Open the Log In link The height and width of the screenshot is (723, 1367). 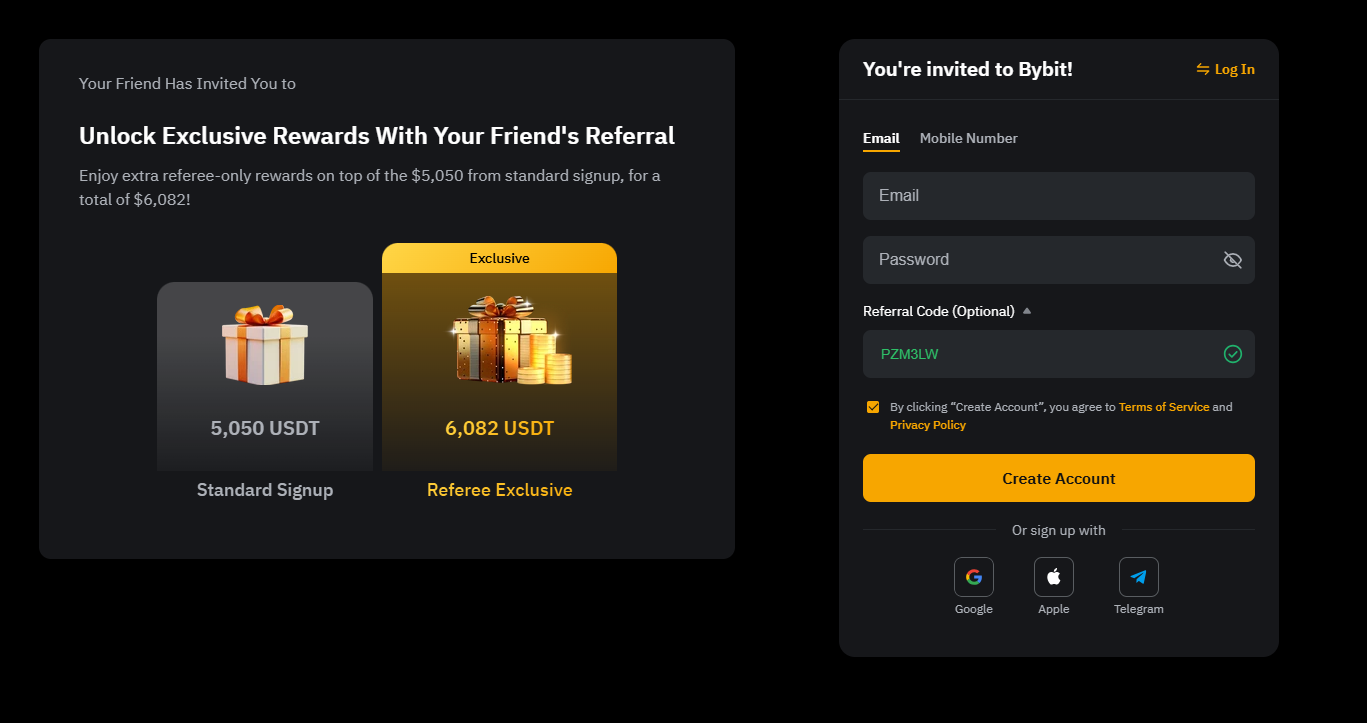[x=1234, y=69]
